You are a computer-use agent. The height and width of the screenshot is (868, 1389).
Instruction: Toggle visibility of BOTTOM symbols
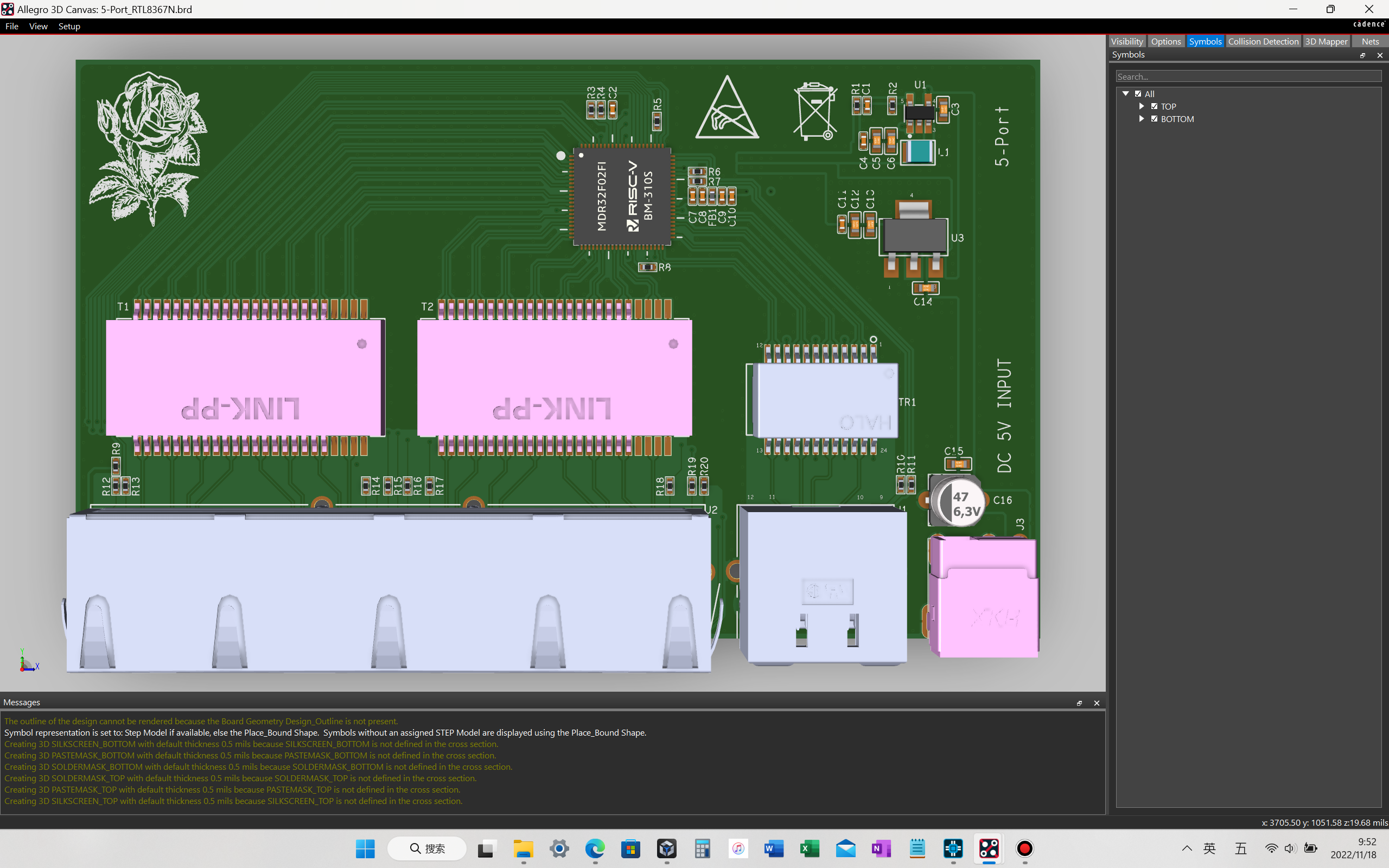click(x=1154, y=119)
